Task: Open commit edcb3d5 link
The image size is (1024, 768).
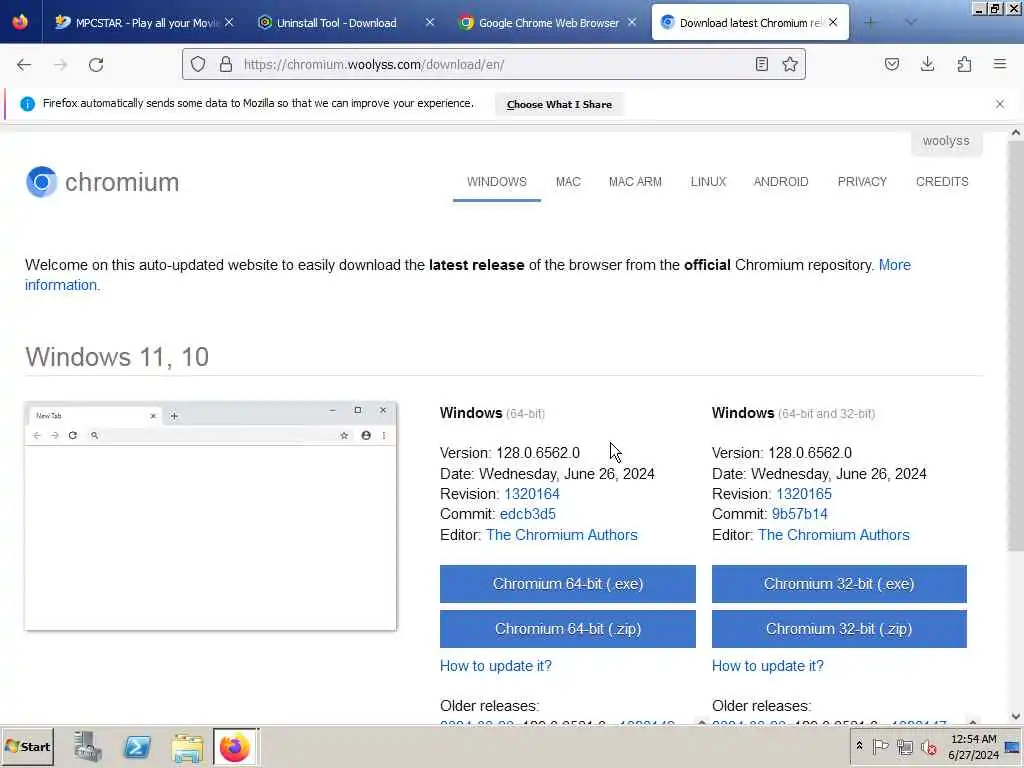Action: [528, 514]
